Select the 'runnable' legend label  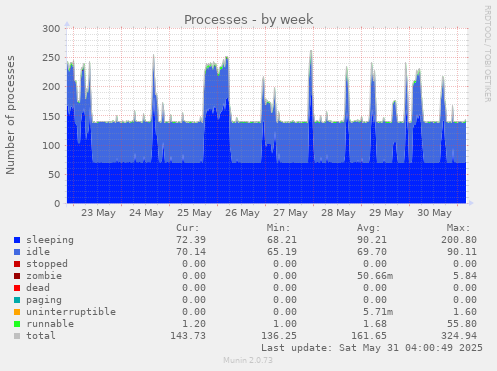[50, 324]
